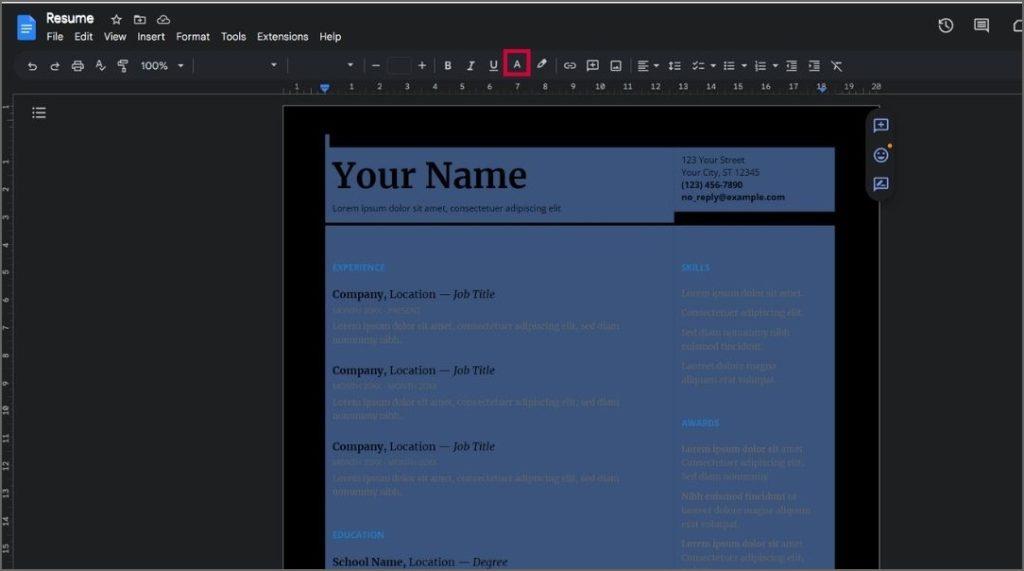Activate the Paint format roller
Viewport: 1024px width, 571px height.
(123, 65)
